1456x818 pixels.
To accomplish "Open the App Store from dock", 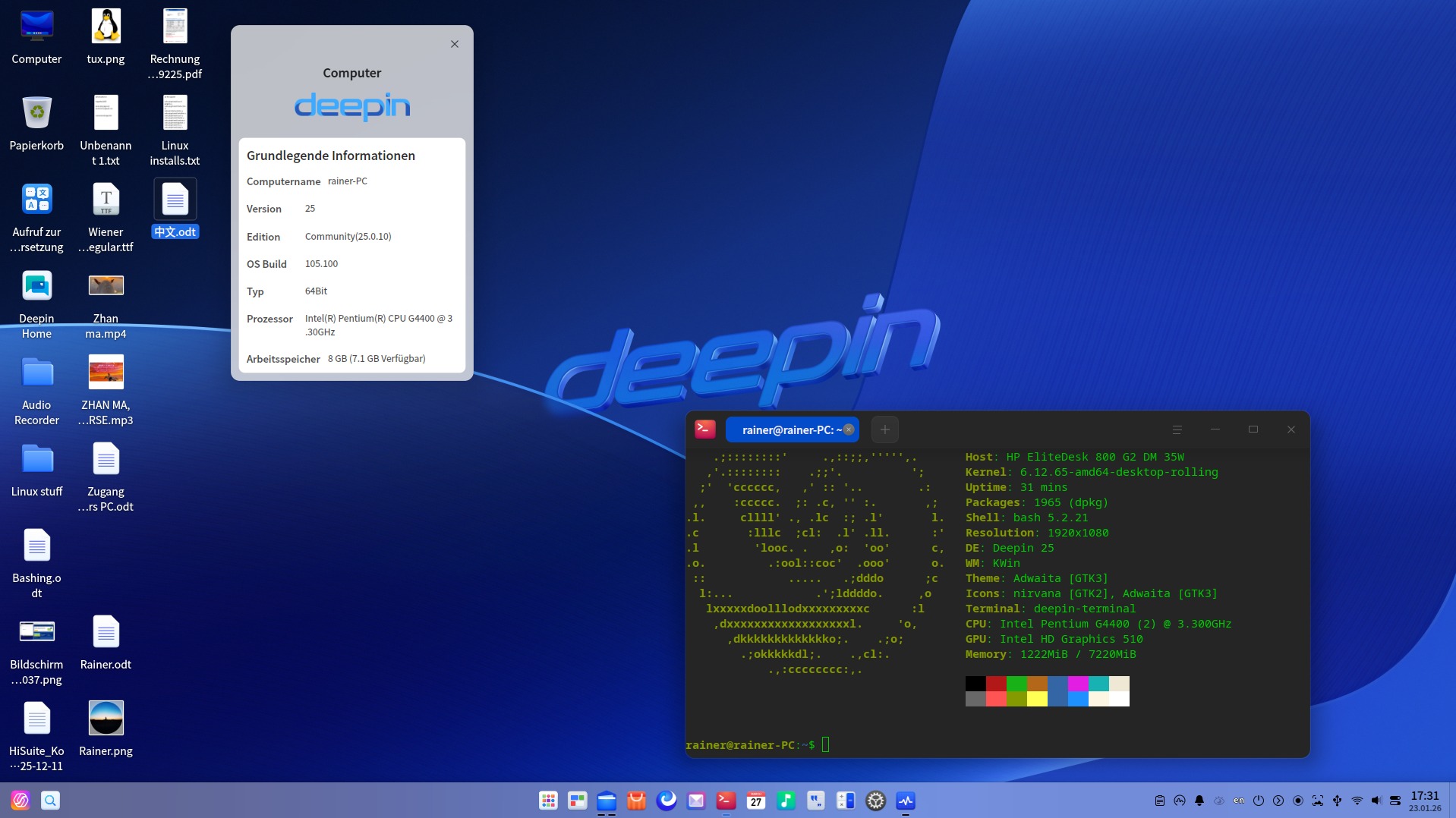I will click(636, 801).
